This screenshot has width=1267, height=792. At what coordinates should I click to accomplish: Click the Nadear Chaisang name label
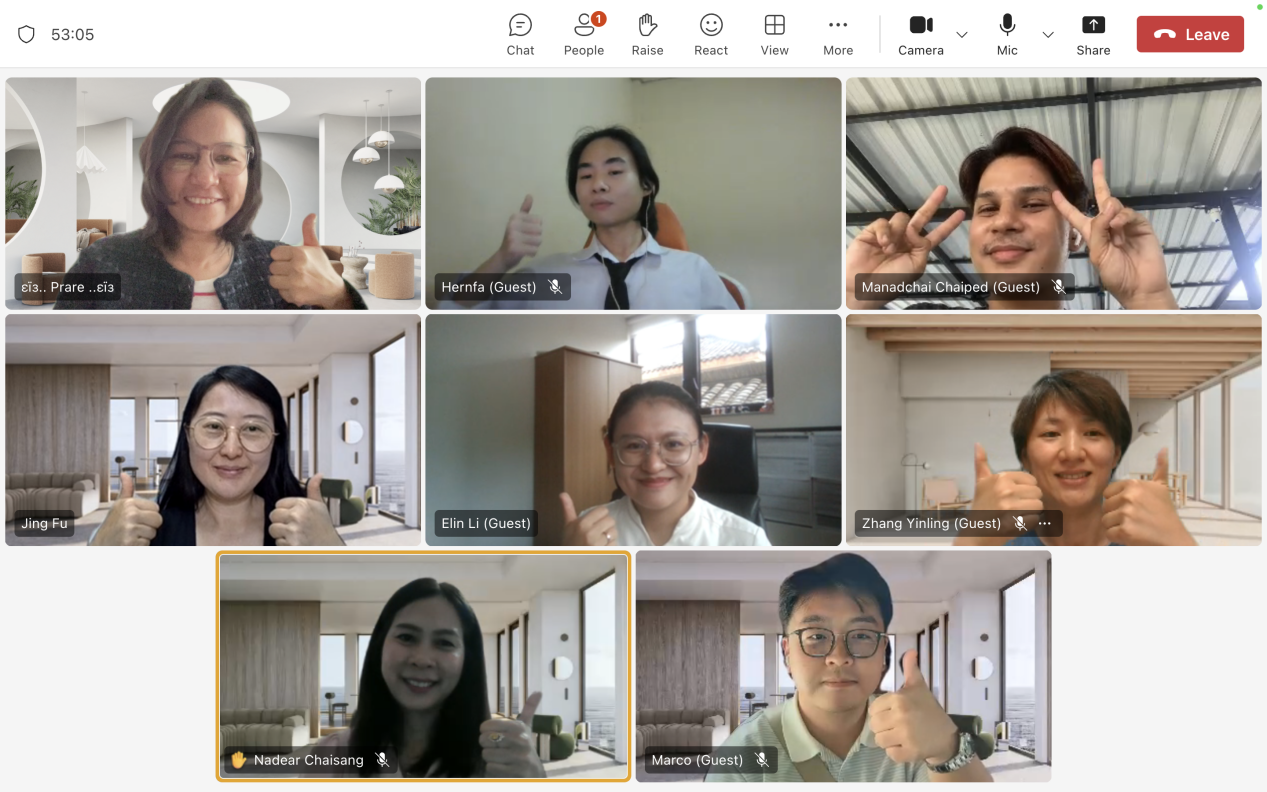coord(308,760)
